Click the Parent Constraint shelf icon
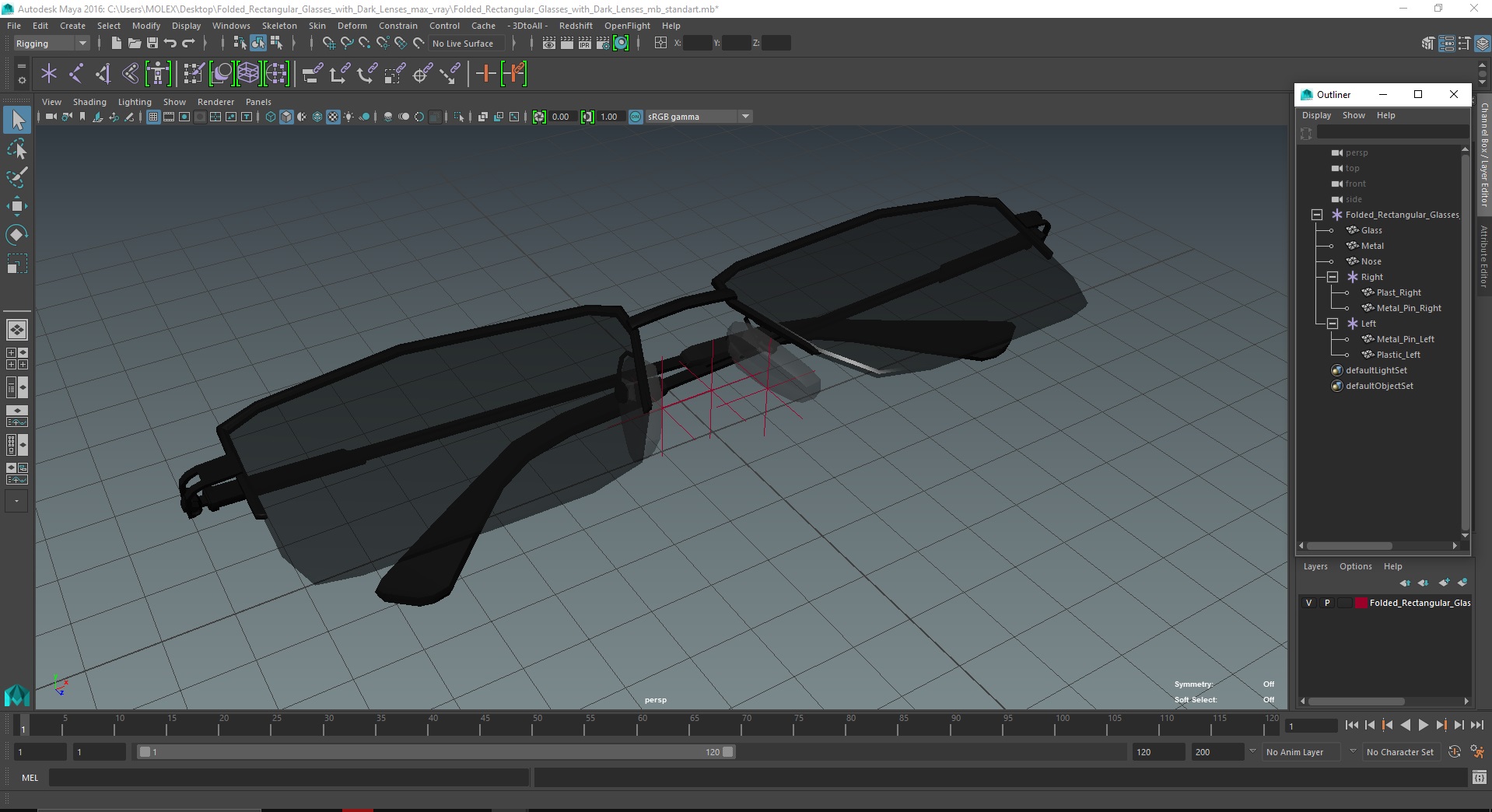Screen dimensions: 1492x812 [313, 74]
